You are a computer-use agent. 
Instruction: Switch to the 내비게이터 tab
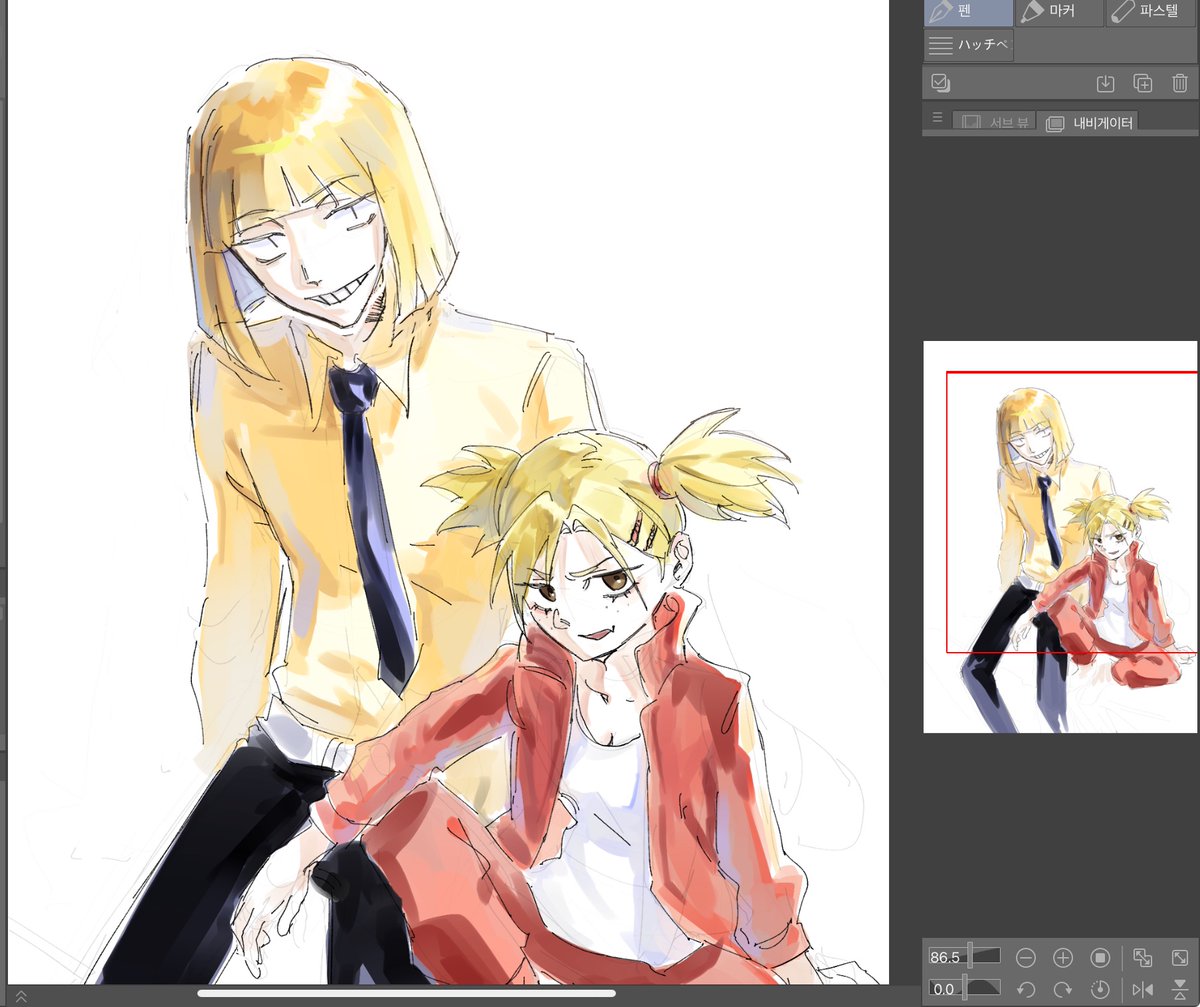1088,122
